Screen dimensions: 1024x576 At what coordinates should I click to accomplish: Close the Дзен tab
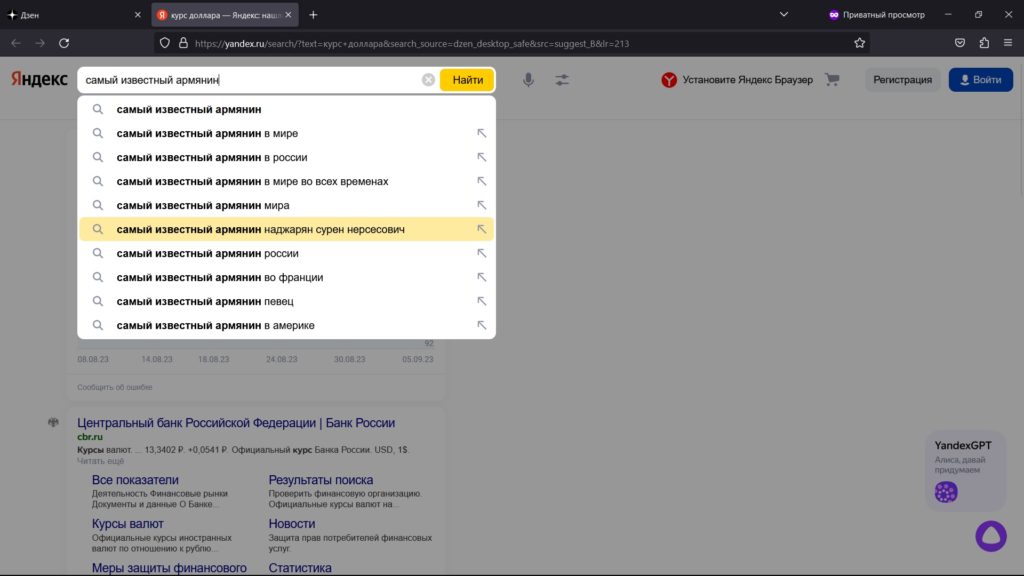tap(137, 14)
